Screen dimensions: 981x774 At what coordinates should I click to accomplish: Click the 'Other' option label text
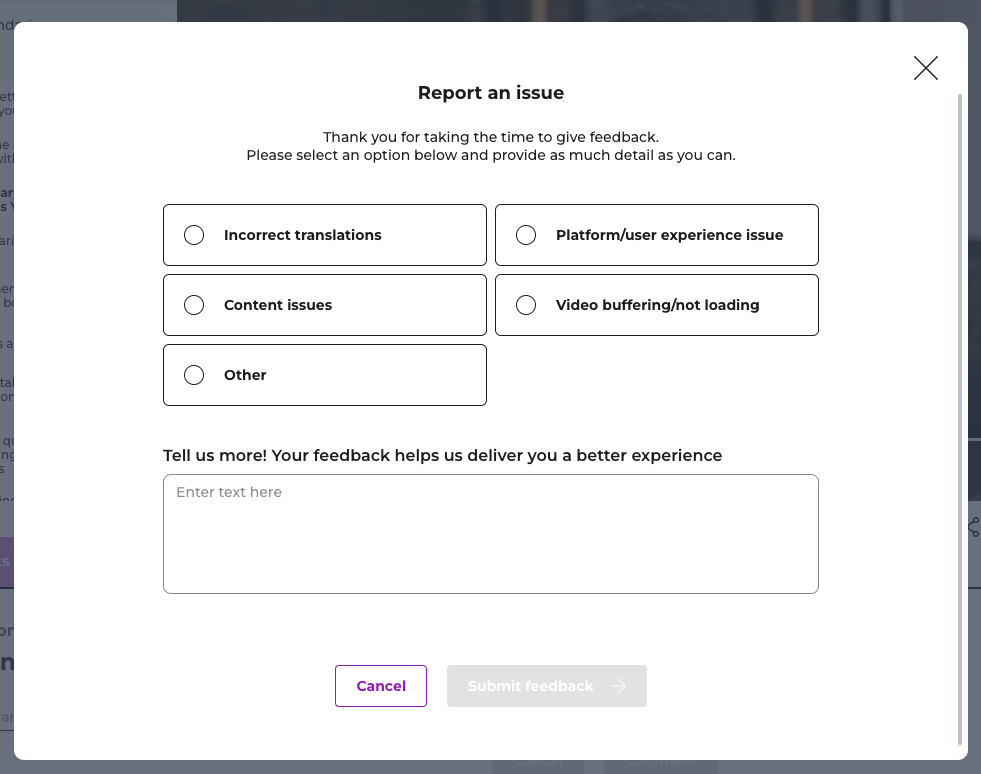[x=245, y=375]
